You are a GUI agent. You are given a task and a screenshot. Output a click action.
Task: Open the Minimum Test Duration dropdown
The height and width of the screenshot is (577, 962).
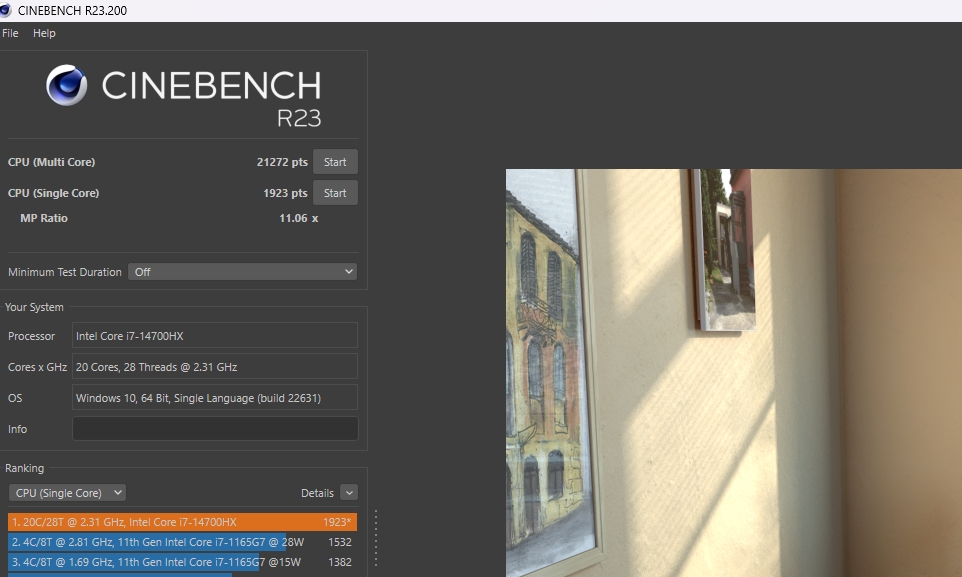[x=242, y=272]
